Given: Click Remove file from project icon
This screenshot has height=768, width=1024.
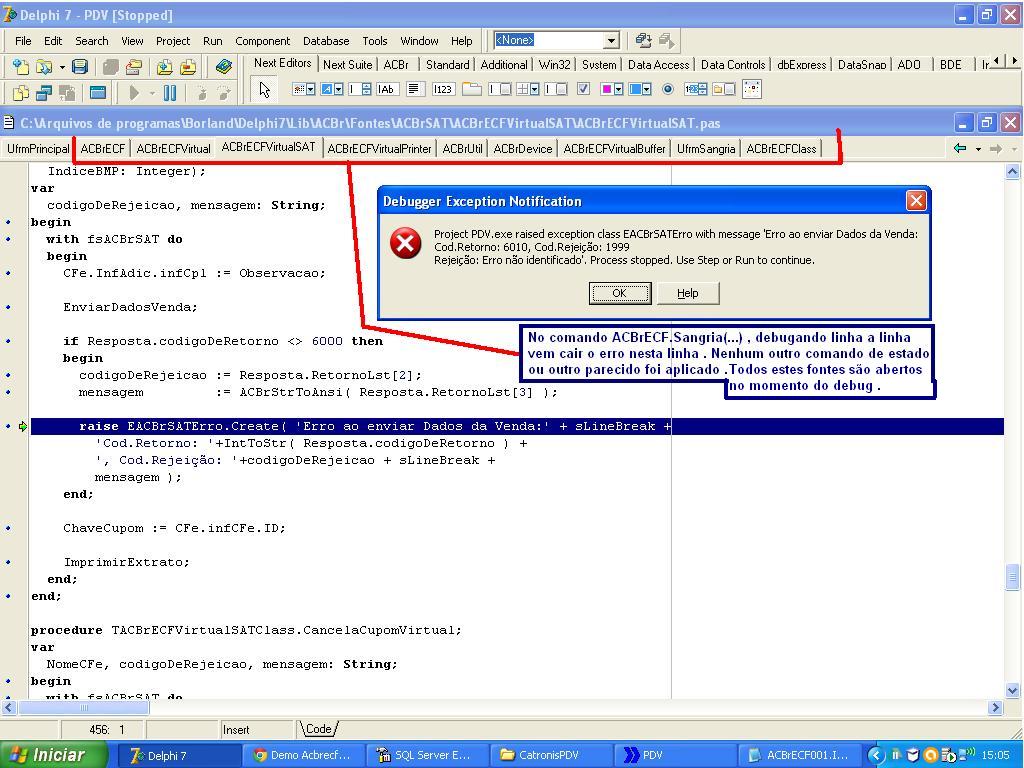Looking at the screenshot, I should (x=188, y=66).
